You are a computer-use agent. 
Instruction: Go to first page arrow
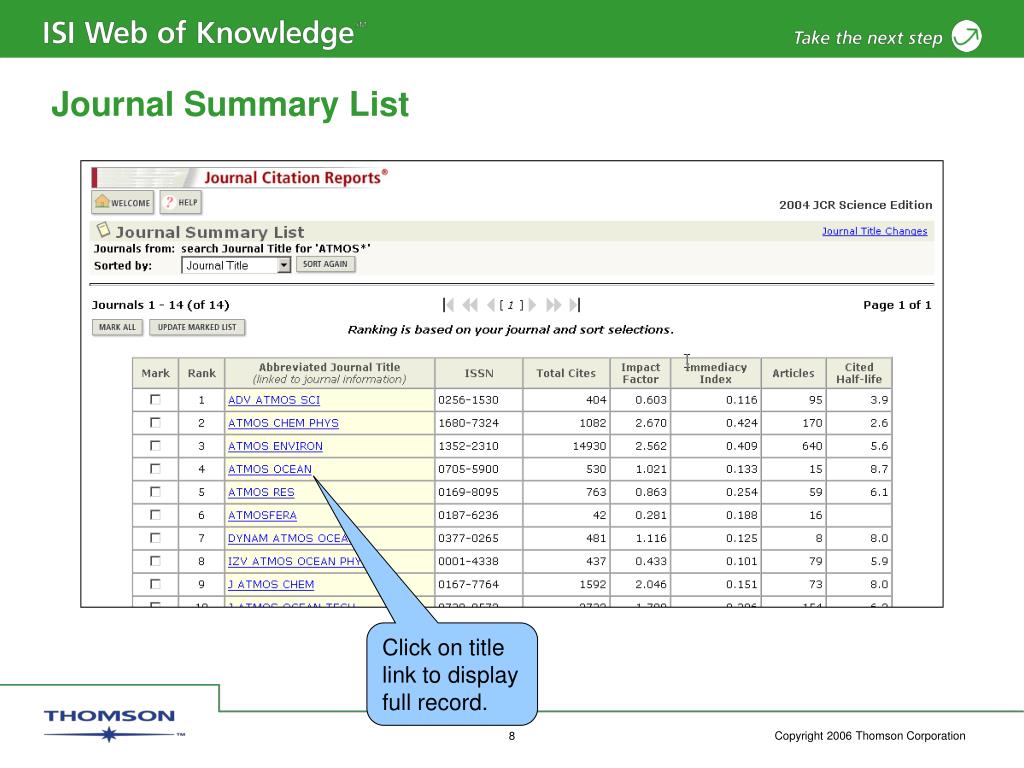(448, 305)
